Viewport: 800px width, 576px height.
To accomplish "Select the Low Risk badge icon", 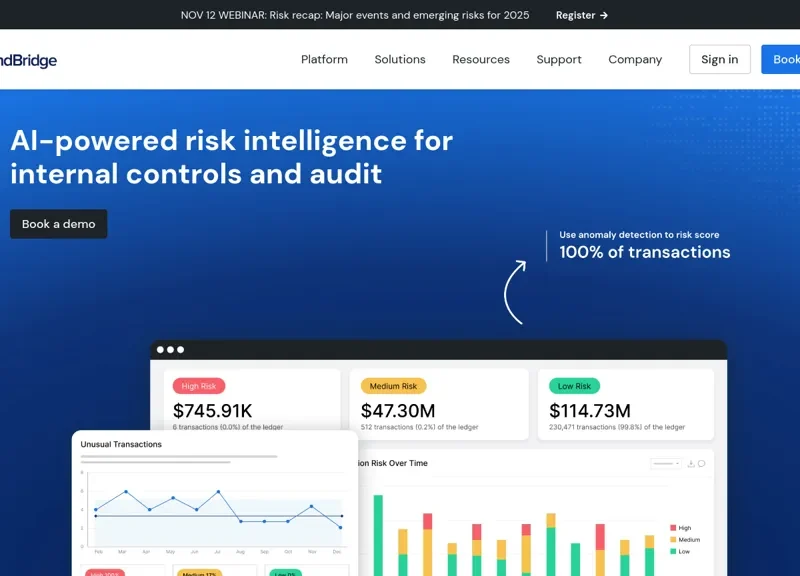I will (x=573, y=385).
